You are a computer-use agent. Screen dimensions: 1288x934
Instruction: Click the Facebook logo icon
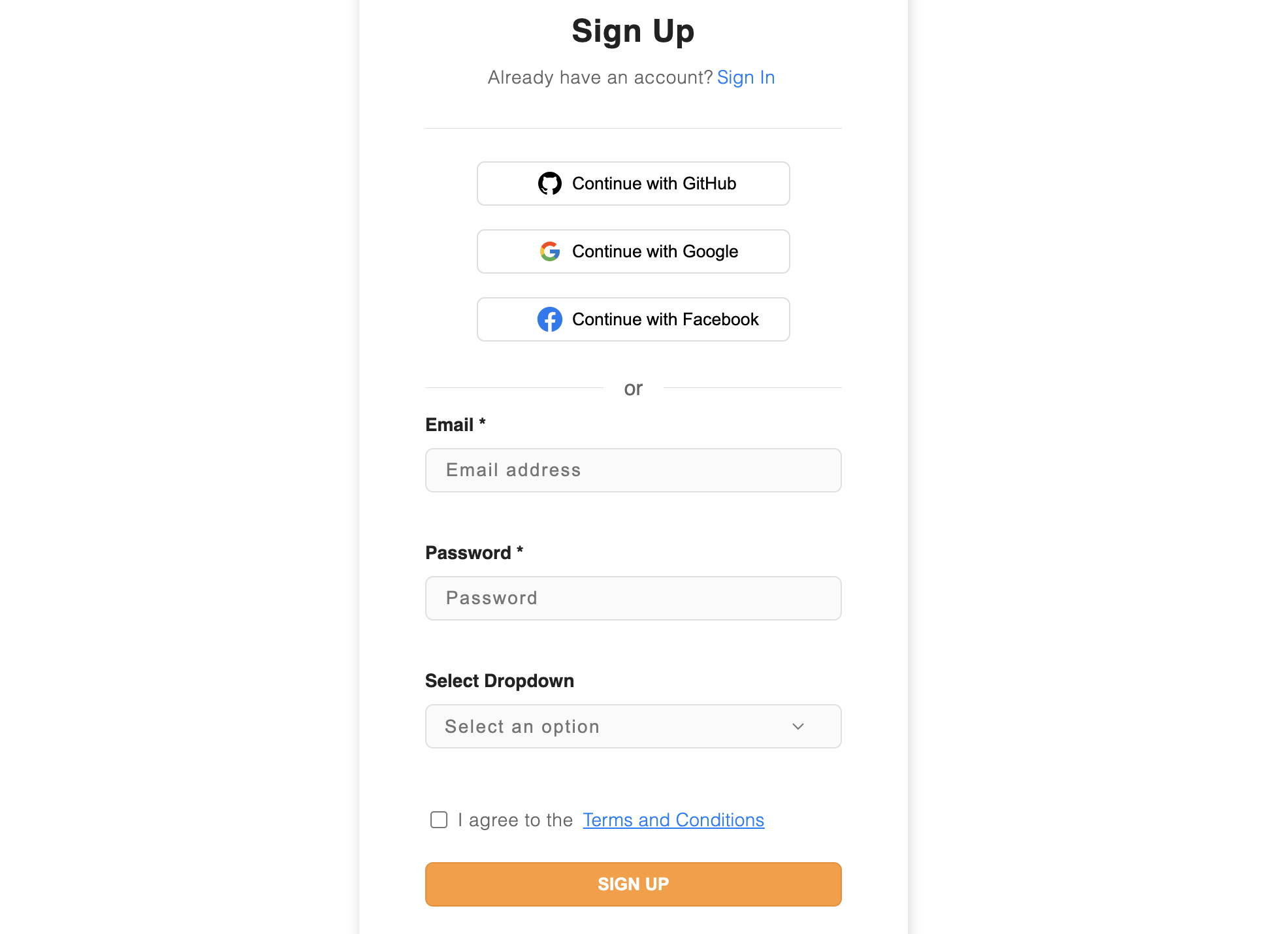(x=551, y=319)
